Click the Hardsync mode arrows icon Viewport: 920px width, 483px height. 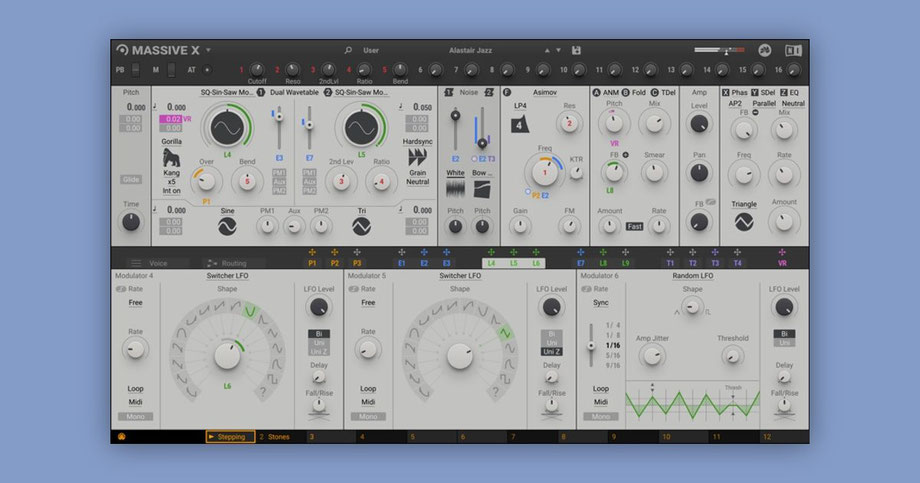[417, 157]
